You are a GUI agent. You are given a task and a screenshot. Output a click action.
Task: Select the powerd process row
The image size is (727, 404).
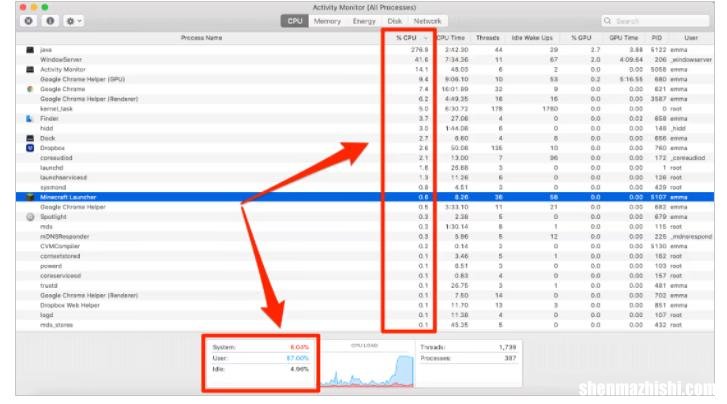coord(365,266)
